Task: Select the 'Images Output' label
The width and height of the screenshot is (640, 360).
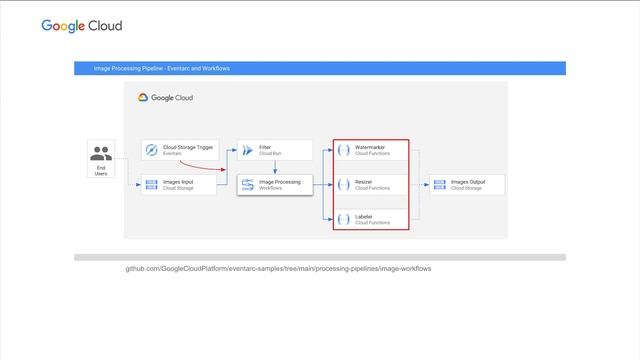Action: pyautogui.click(x=468, y=182)
